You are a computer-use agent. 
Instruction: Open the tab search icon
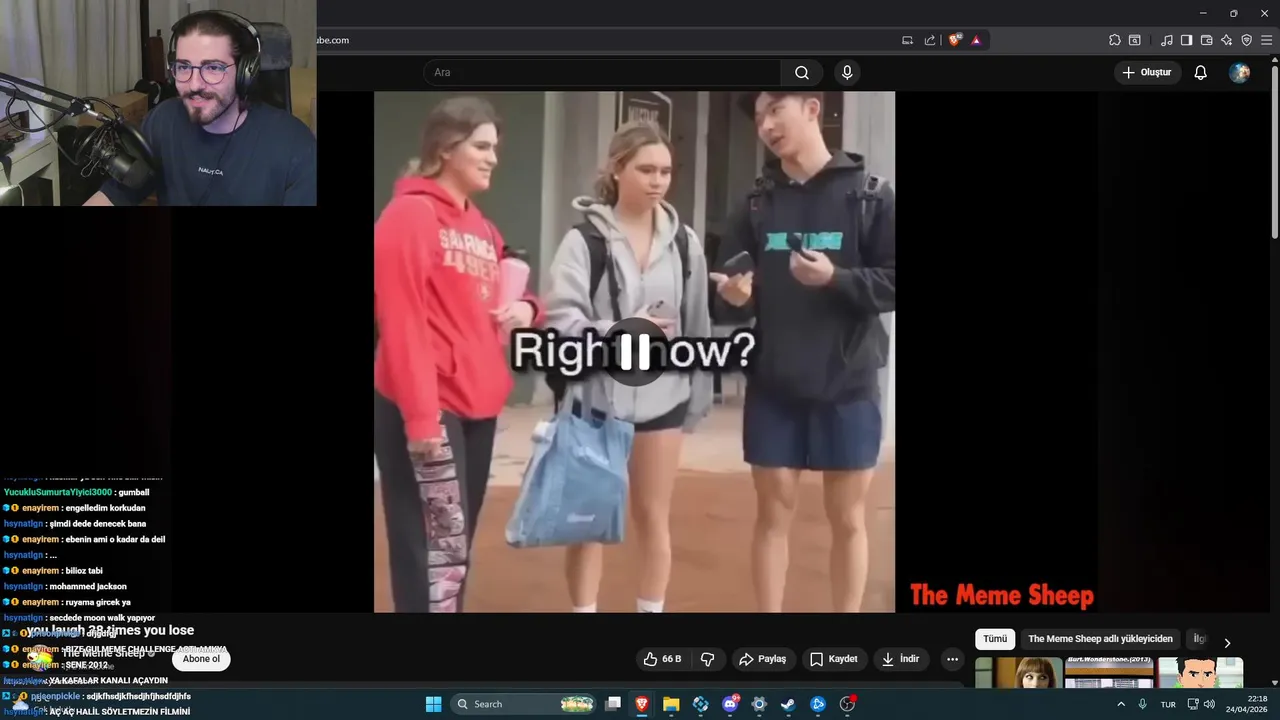pyautogui.click(x=1135, y=40)
